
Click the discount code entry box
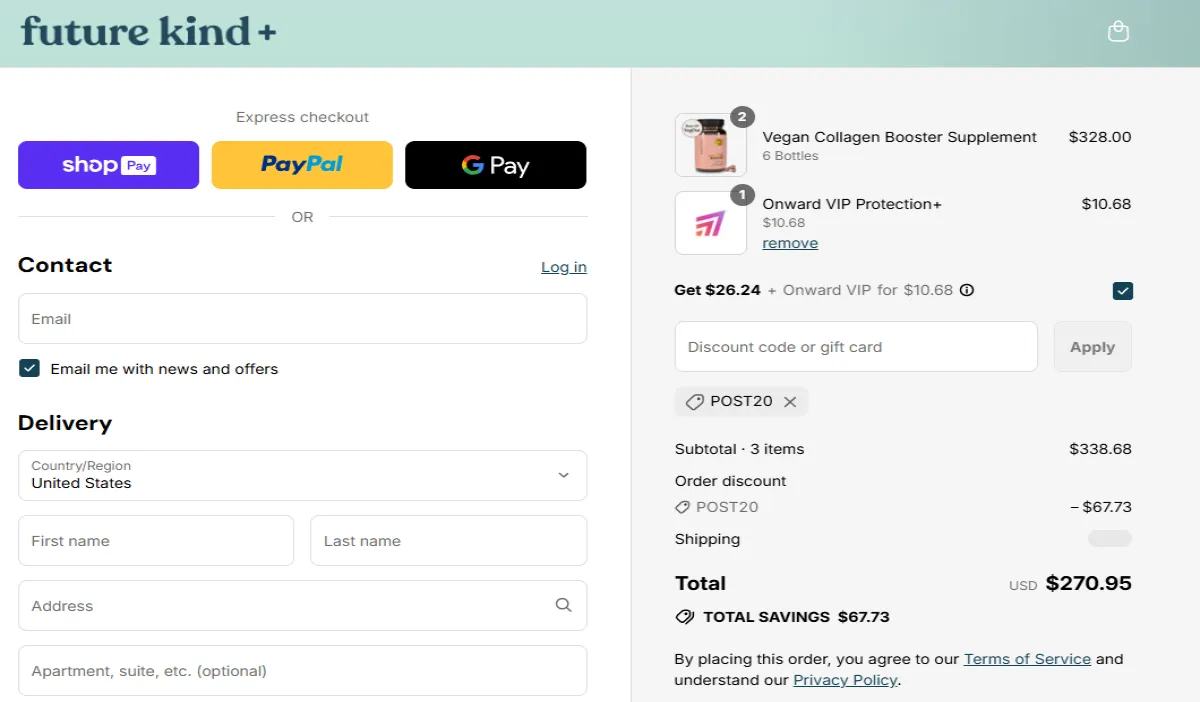855,346
